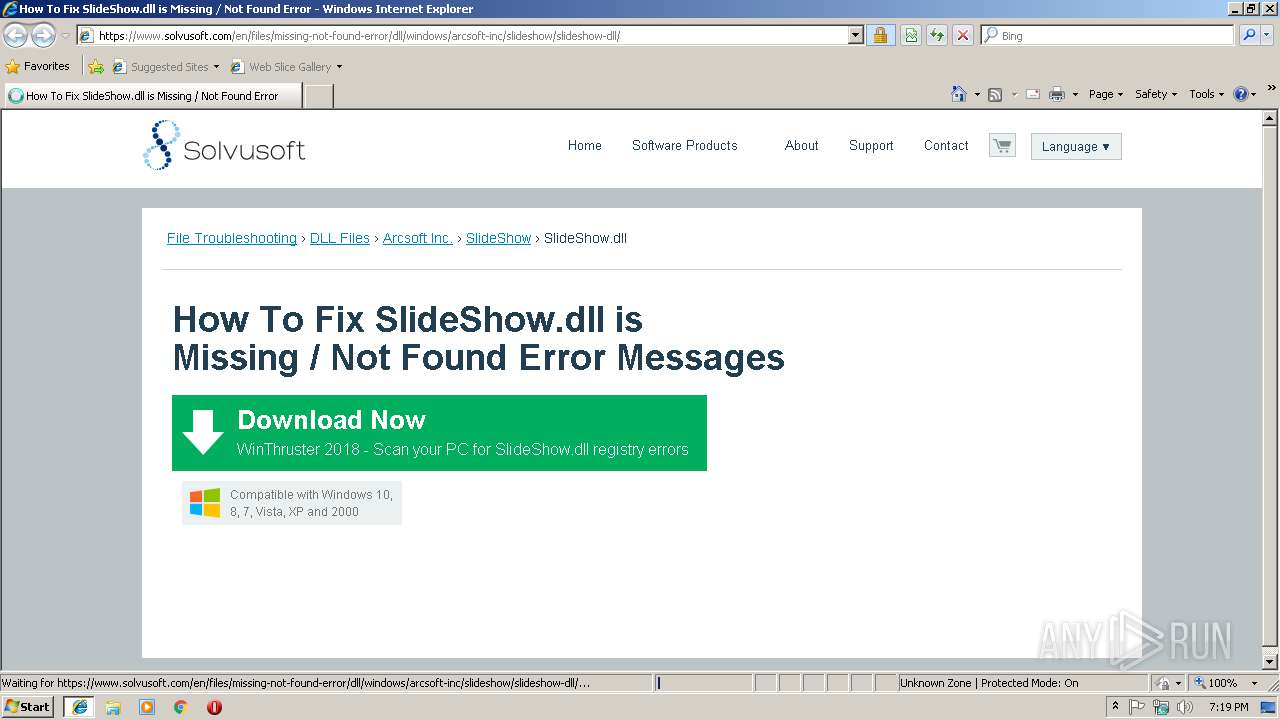Click the Read Mail icon
This screenshot has width=1280, height=720.
pos(1032,94)
